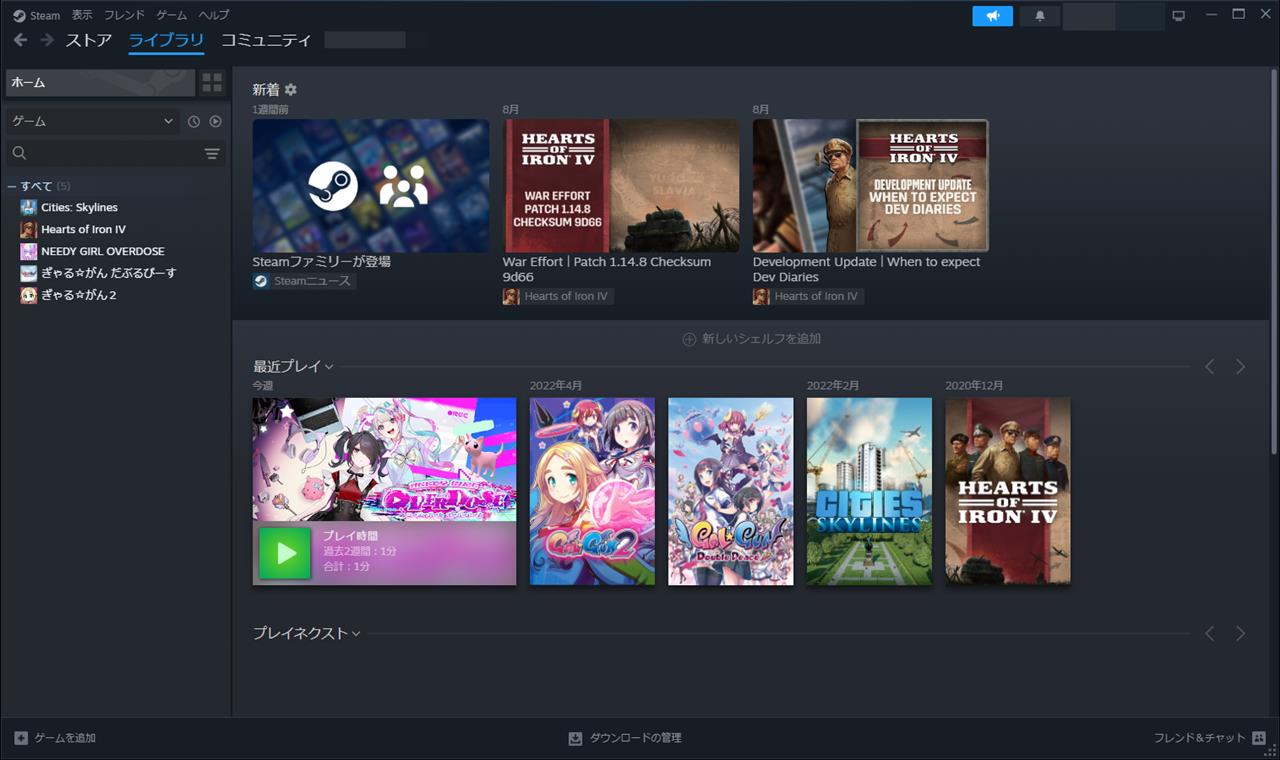This screenshot has height=760, width=1280.
Task: Click the War Effort | Patch 1.14.8 headline
Action: click(607, 269)
